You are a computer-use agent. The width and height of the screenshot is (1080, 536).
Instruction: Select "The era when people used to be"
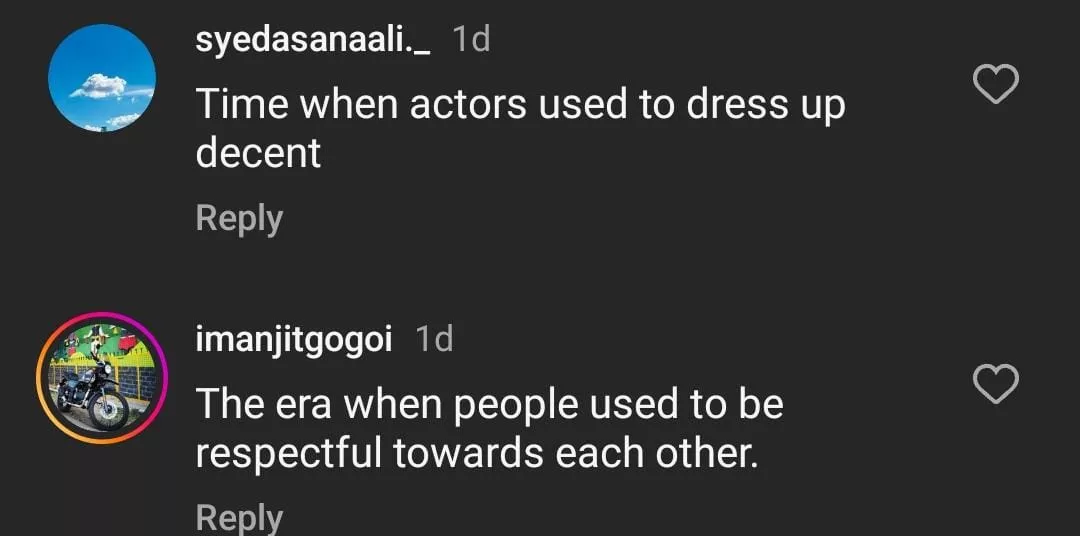(x=489, y=404)
